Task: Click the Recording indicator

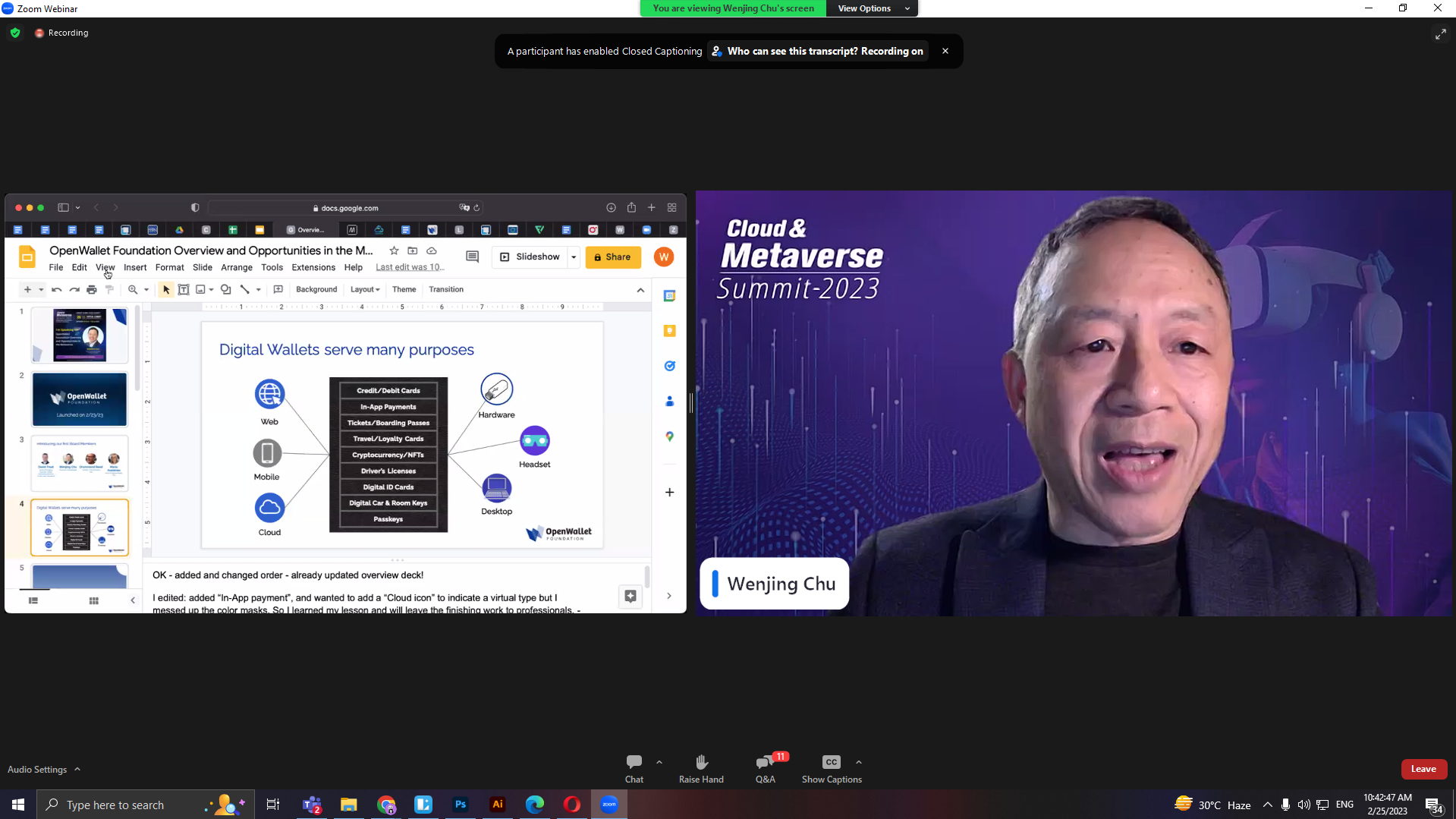Action: coord(61,33)
